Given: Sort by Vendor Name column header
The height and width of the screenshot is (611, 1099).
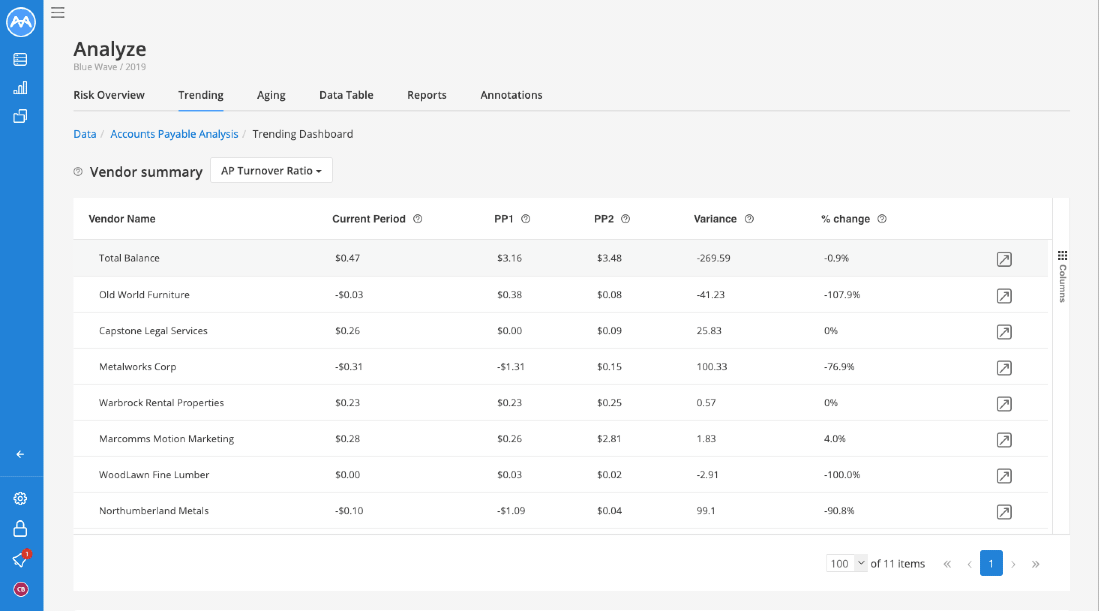Looking at the screenshot, I should point(122,219).
